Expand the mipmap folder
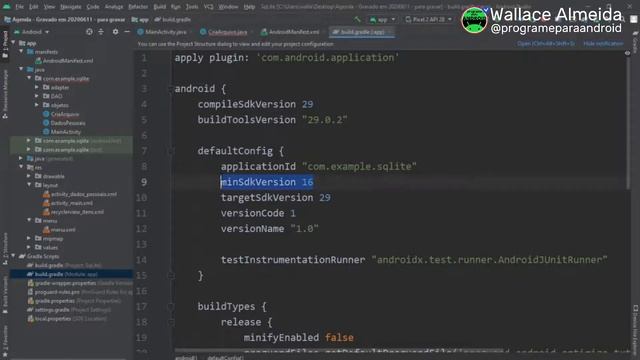 pos(29,238)
